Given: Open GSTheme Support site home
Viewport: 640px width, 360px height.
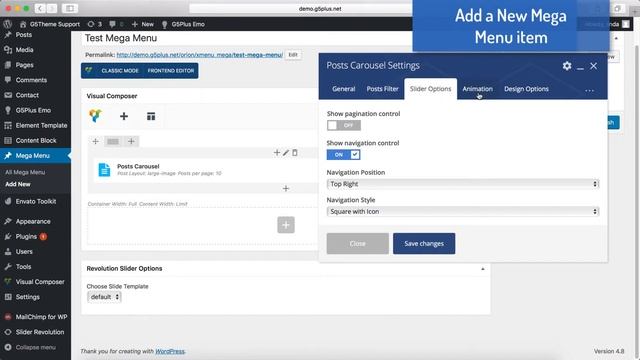Looking at the screenshot, I should [50, 24].
